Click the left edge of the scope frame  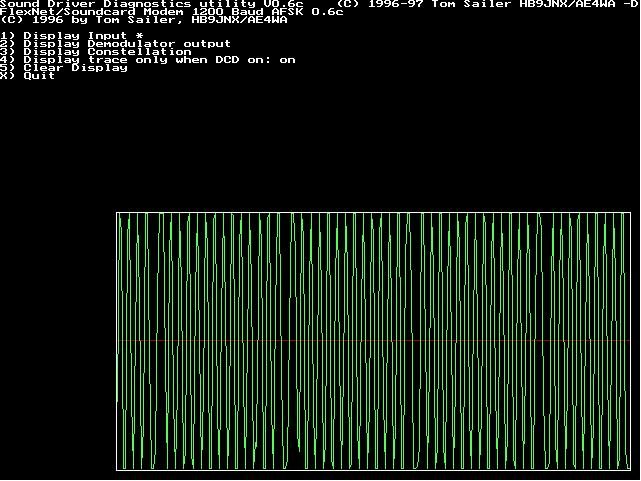click(116, 341)
